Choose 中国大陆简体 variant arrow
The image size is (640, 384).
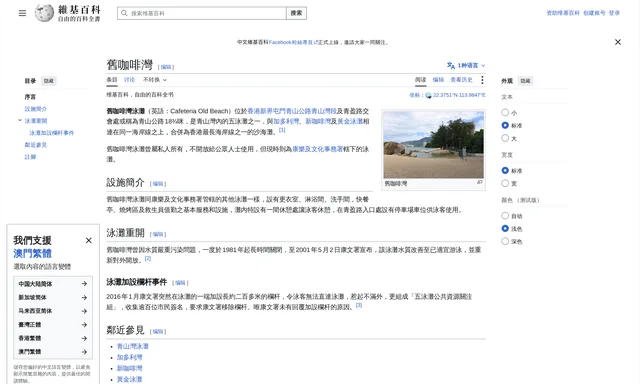(84, 284)
